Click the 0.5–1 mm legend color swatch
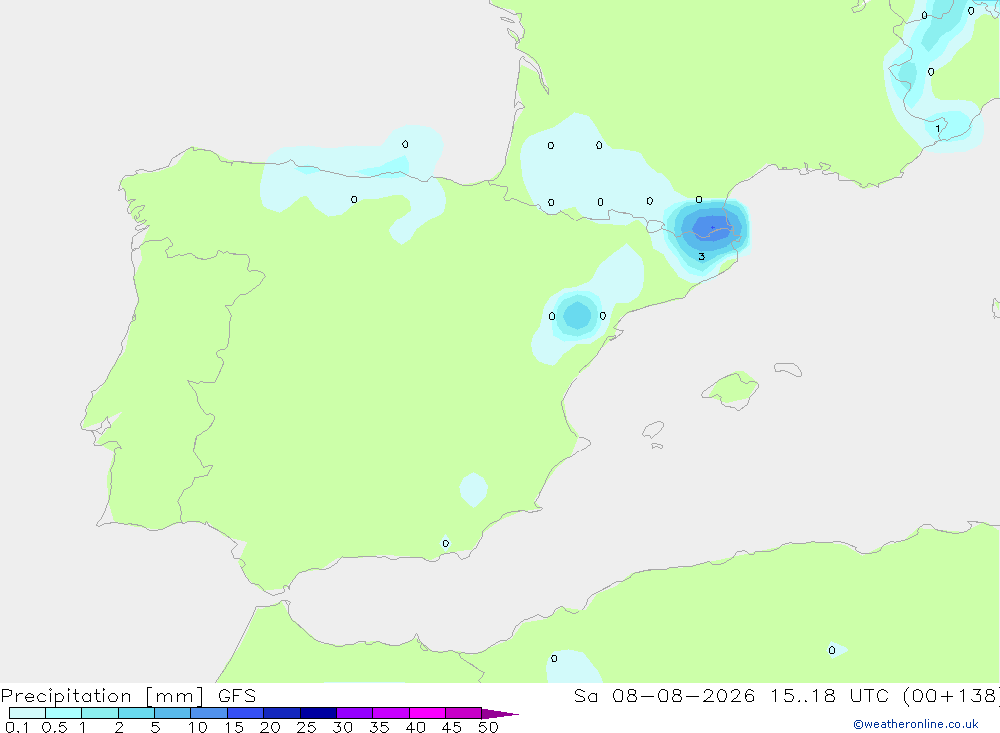Viewport: 1000px width, 733px height. point(63,713)
